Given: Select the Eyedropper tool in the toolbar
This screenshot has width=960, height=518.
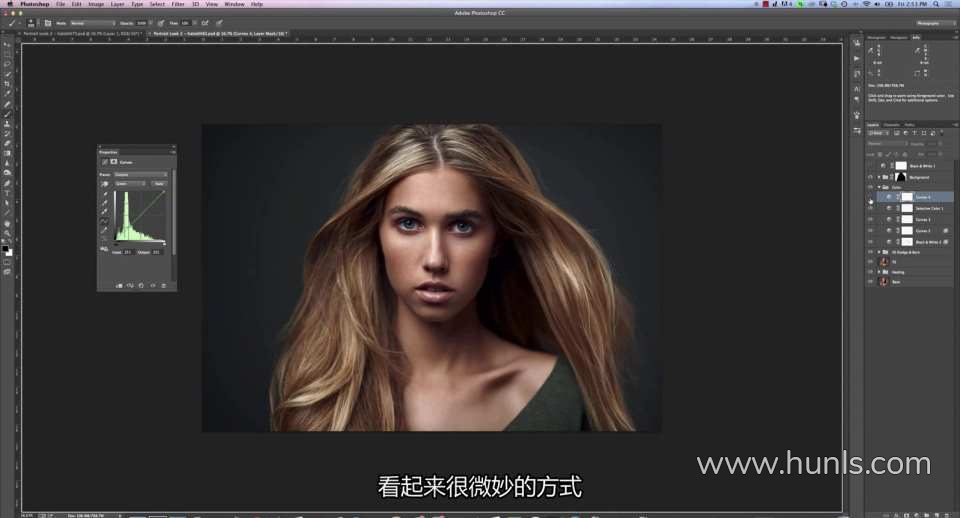Looking at the screenshot, I should coord(7,94).
